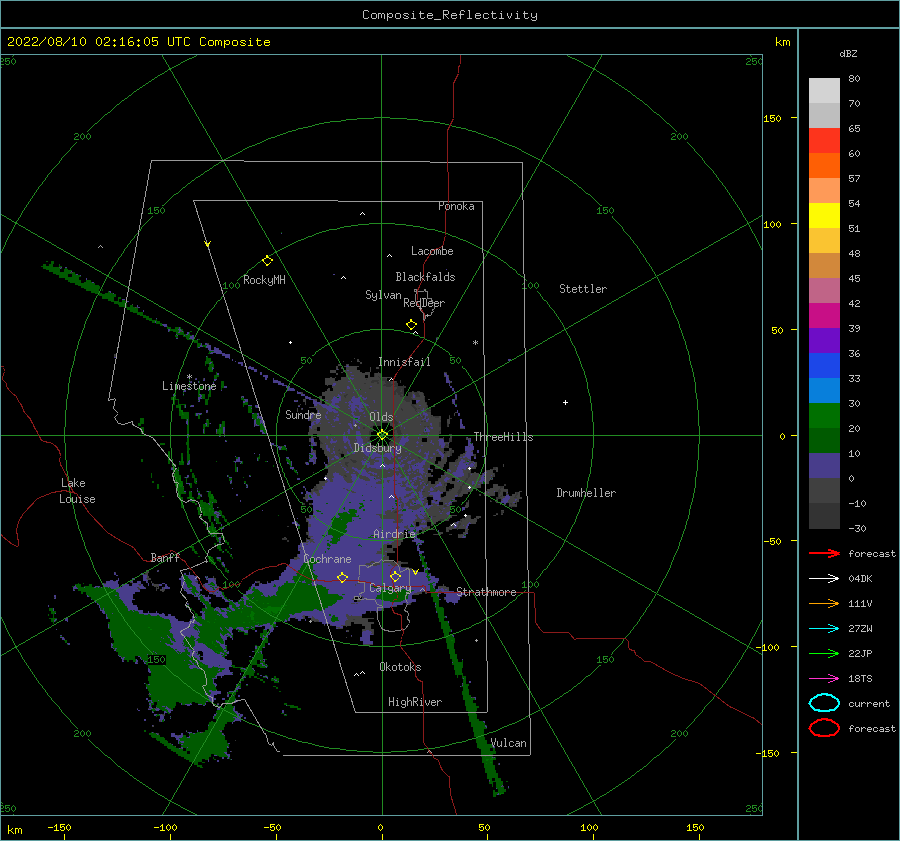Viewport: 900px width, 841px height.
Task: Click the red forecast ellipse legend symbol
Action: (825, 728)
